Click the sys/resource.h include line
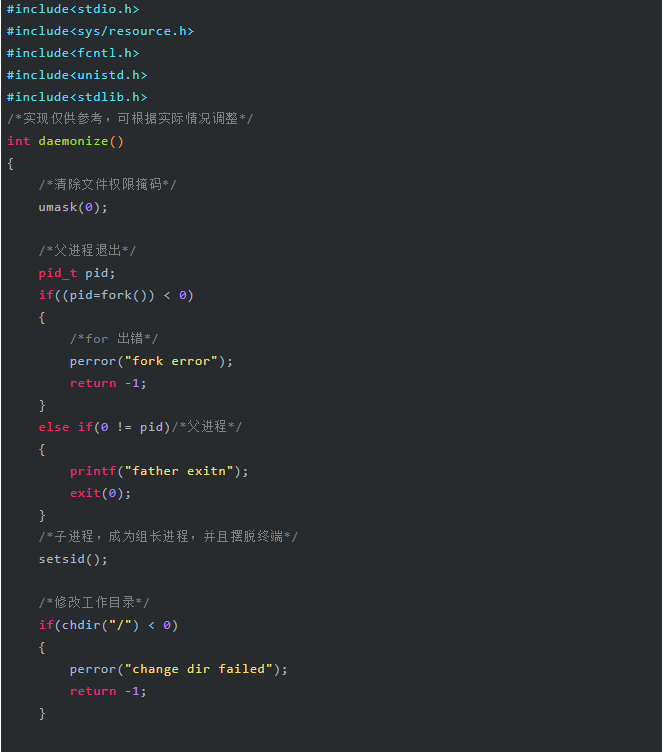Viewport: 662px width, 752px height. [x=100, y=31]
